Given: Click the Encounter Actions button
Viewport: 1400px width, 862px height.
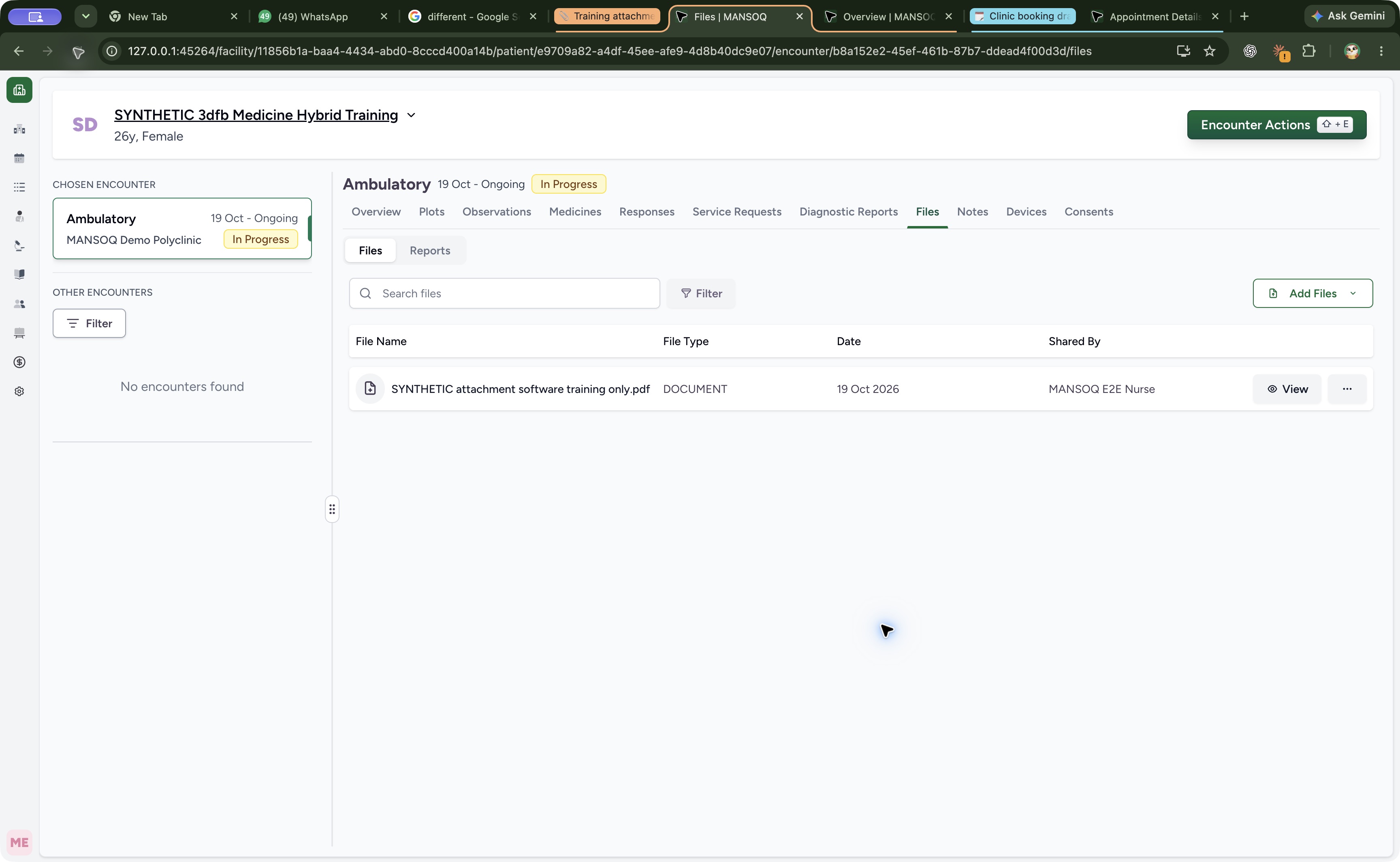Looking at the screenshot, I should 1276,125.
